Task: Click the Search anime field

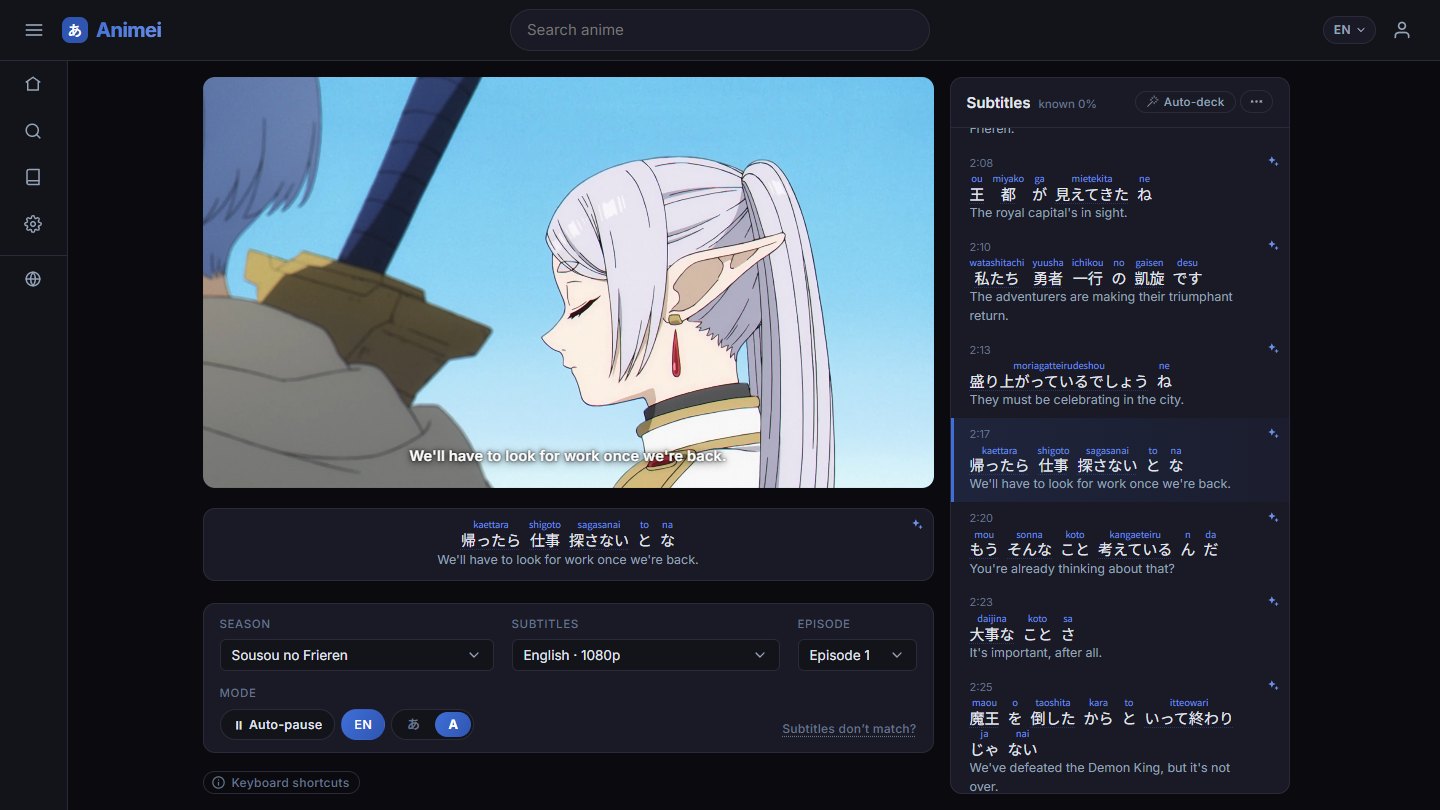Action: (720, 30)
